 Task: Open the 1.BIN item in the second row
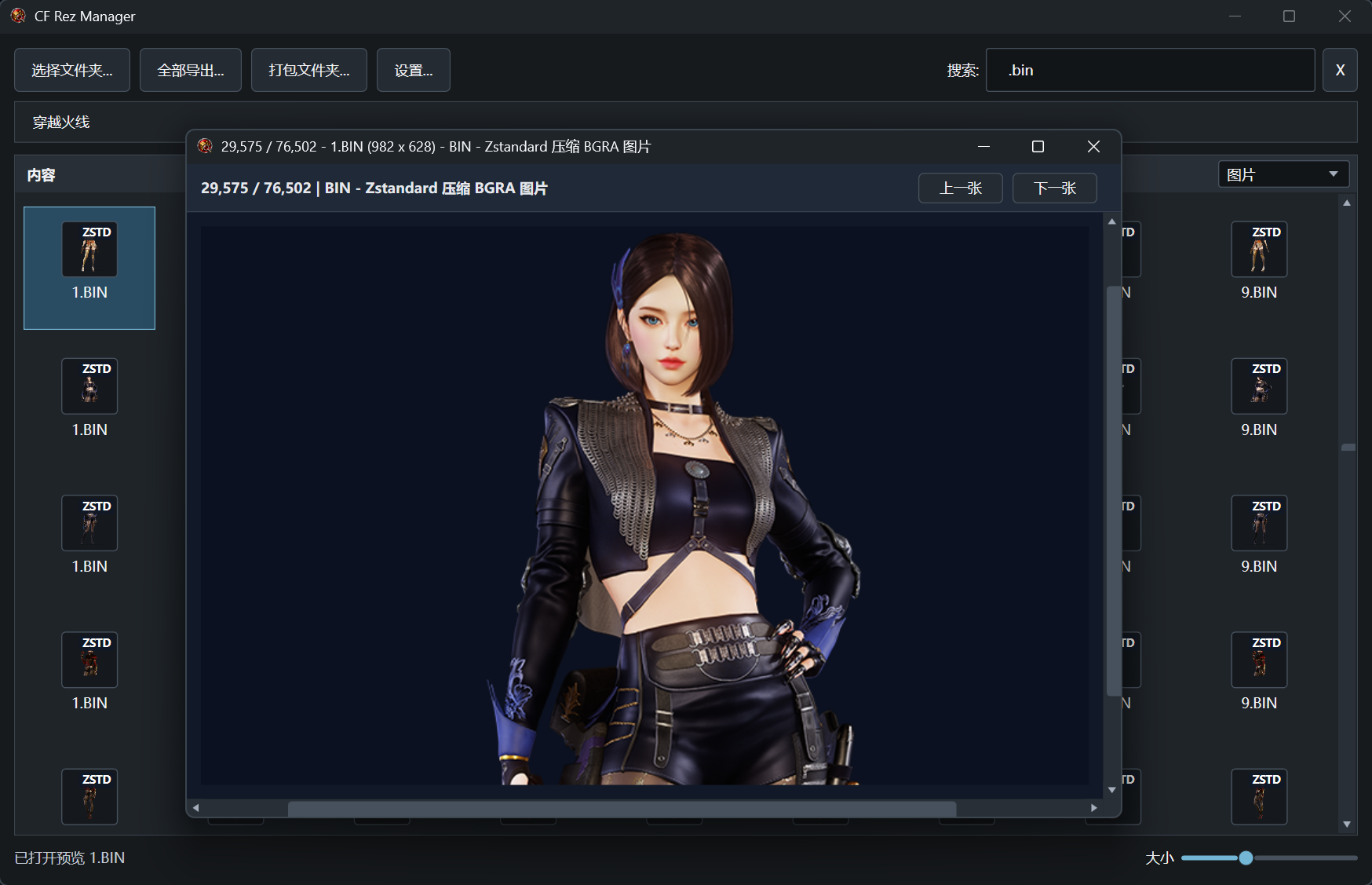89,399
